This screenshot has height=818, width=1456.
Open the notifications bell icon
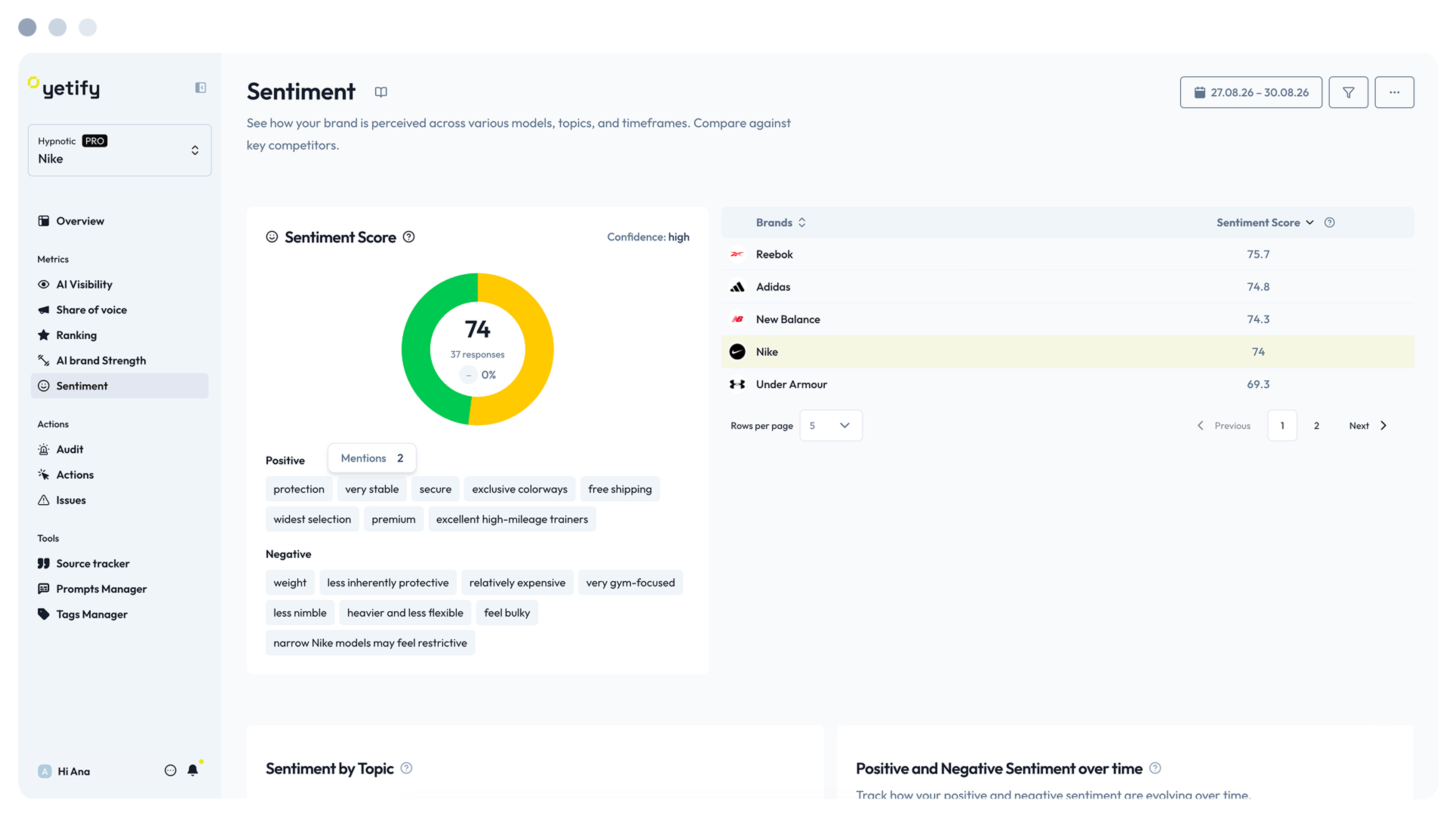[193, 770]
